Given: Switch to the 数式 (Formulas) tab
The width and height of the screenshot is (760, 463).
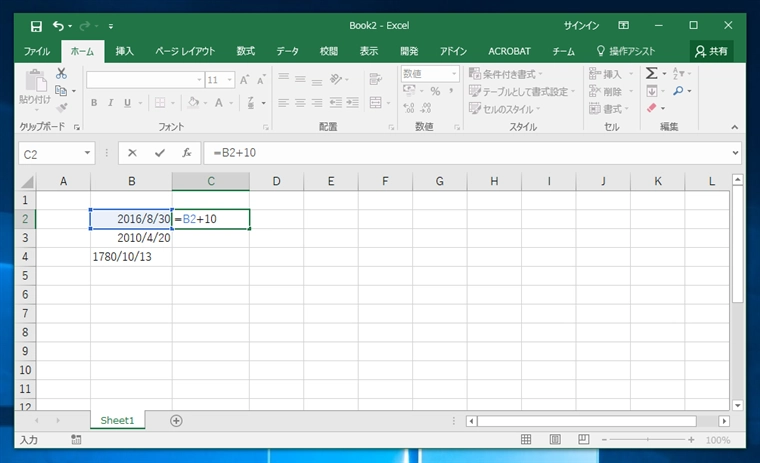Looking at the screenshot, I should click(x=246, y=51).
